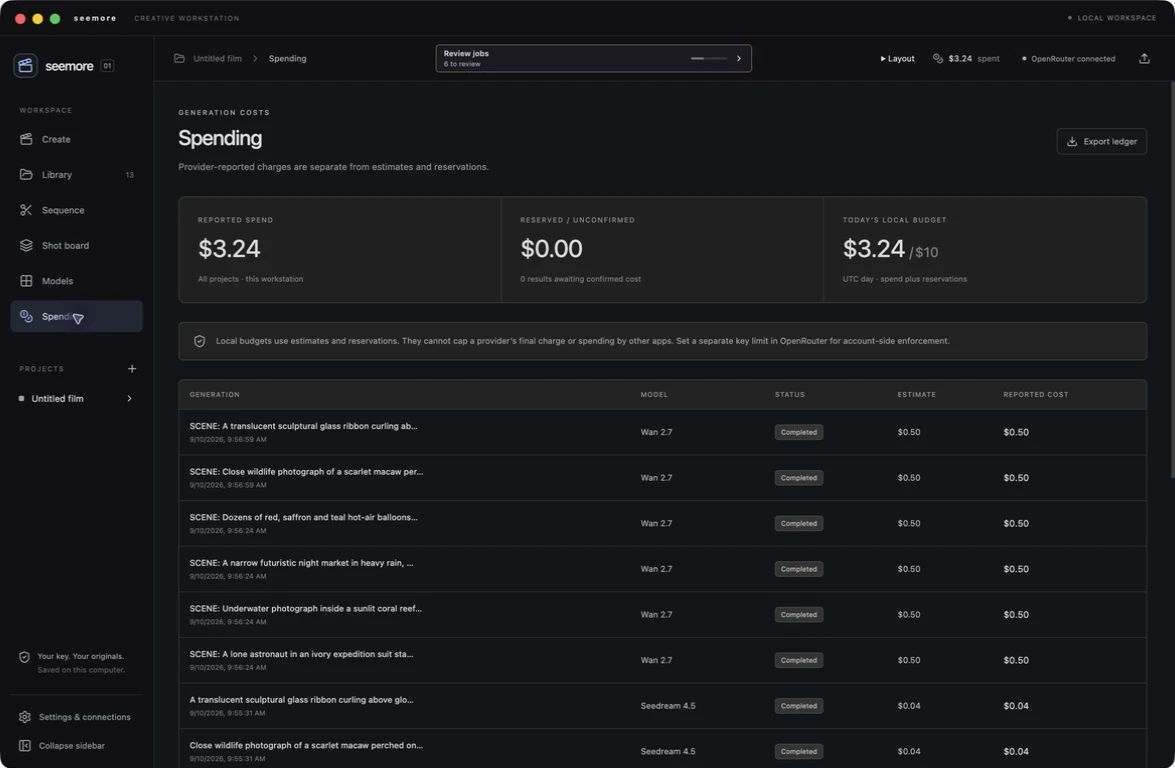Viewport: 1175px width, 768px height.
Task: Click Completed badge on astronaut row
Action: pos(799,660)
